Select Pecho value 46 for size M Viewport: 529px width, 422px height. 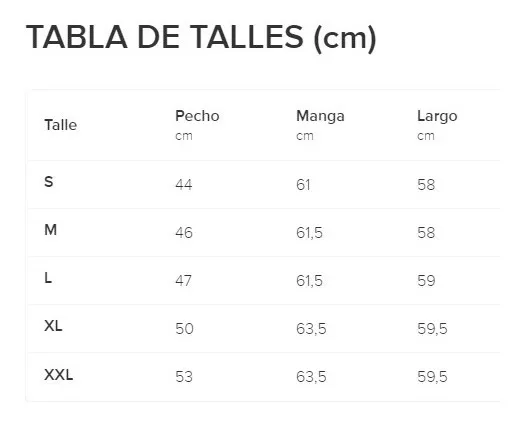(184, 232)
